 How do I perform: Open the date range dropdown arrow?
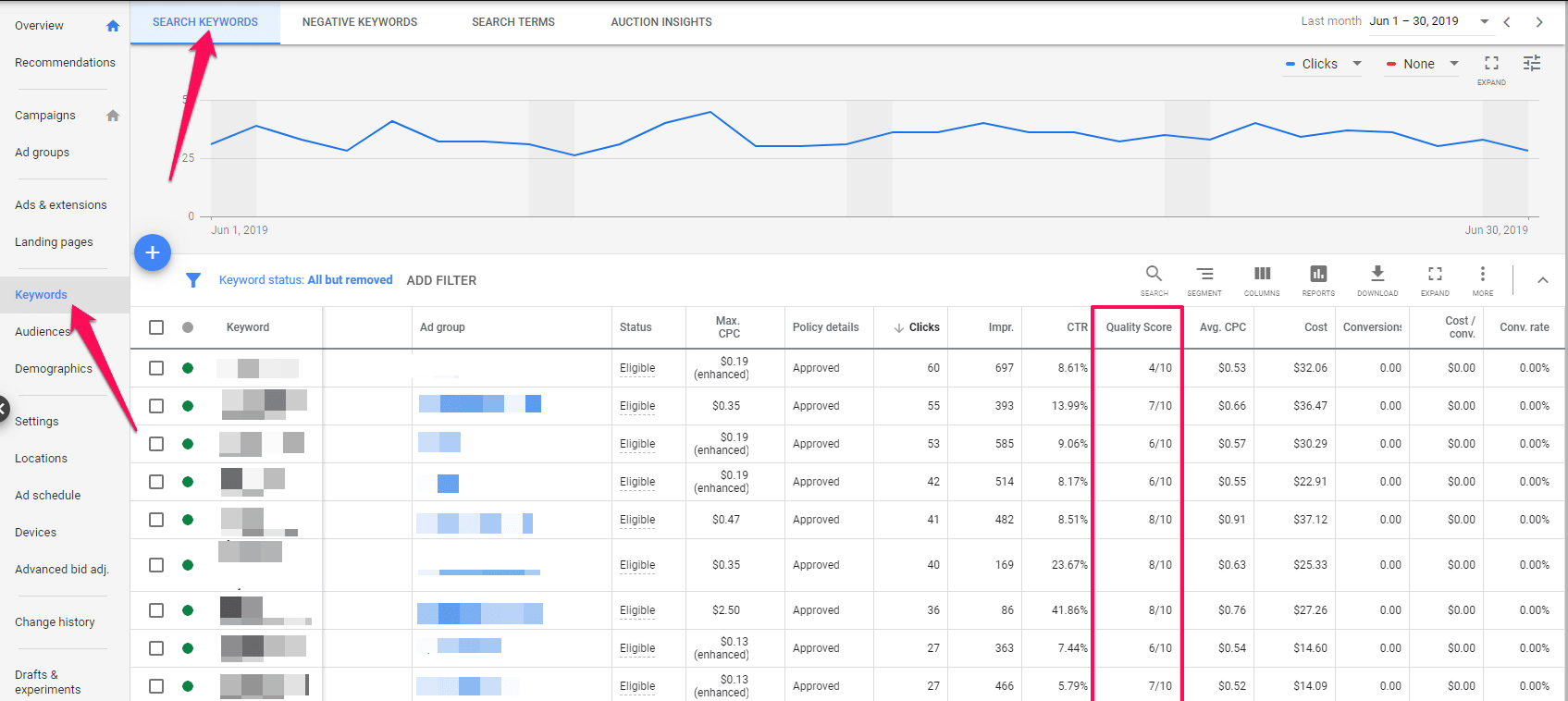(x=1484, y=21)
